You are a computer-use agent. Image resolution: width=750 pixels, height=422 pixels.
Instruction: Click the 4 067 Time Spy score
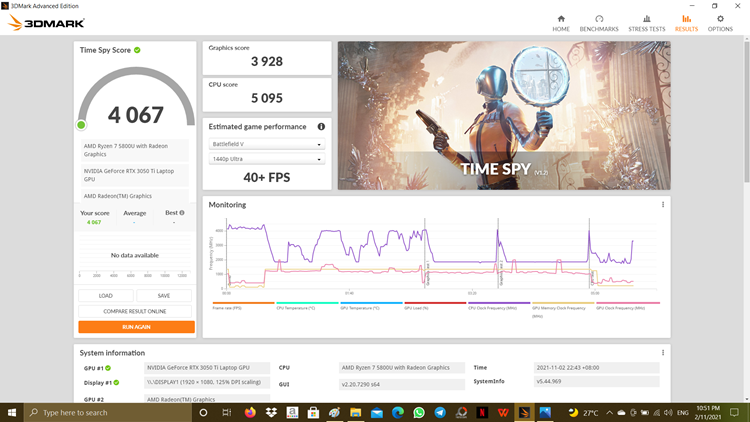[x=136, y=115]
